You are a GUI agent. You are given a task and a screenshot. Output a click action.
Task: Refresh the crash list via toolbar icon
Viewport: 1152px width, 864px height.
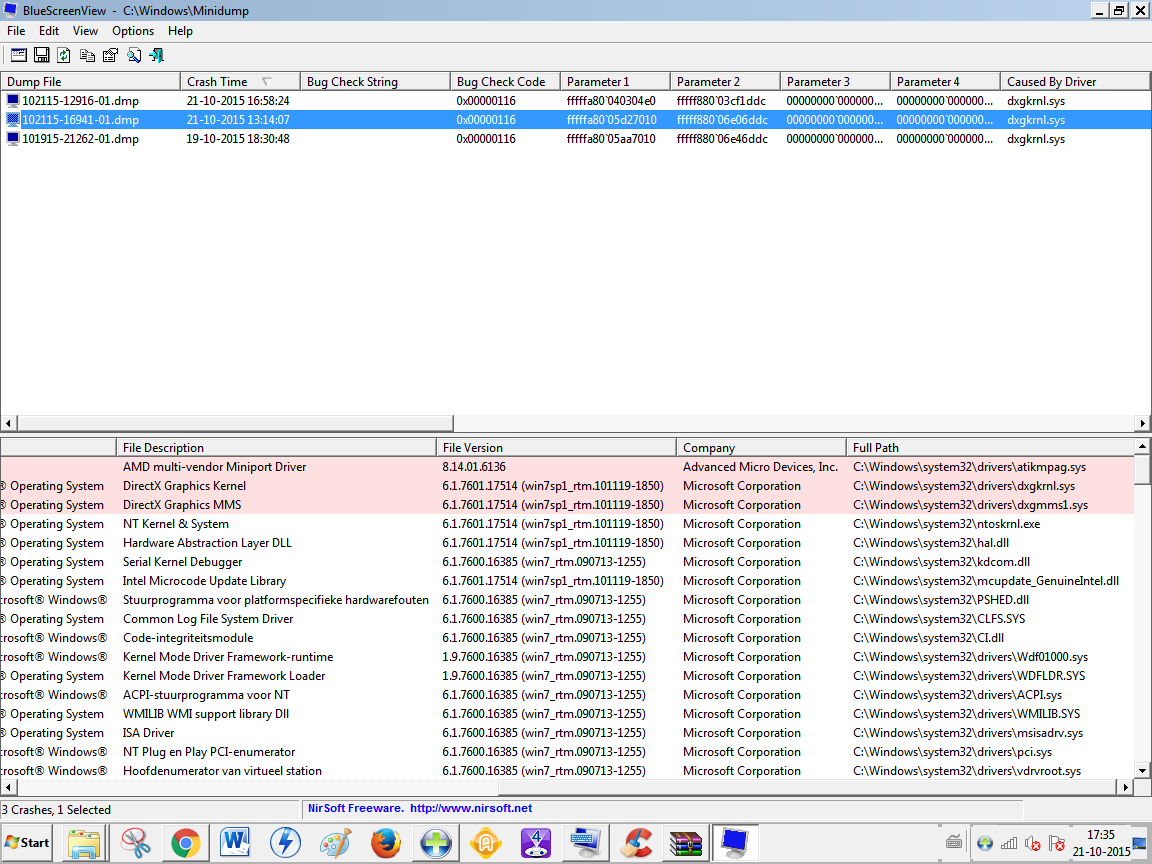click(x=64, y=55)
